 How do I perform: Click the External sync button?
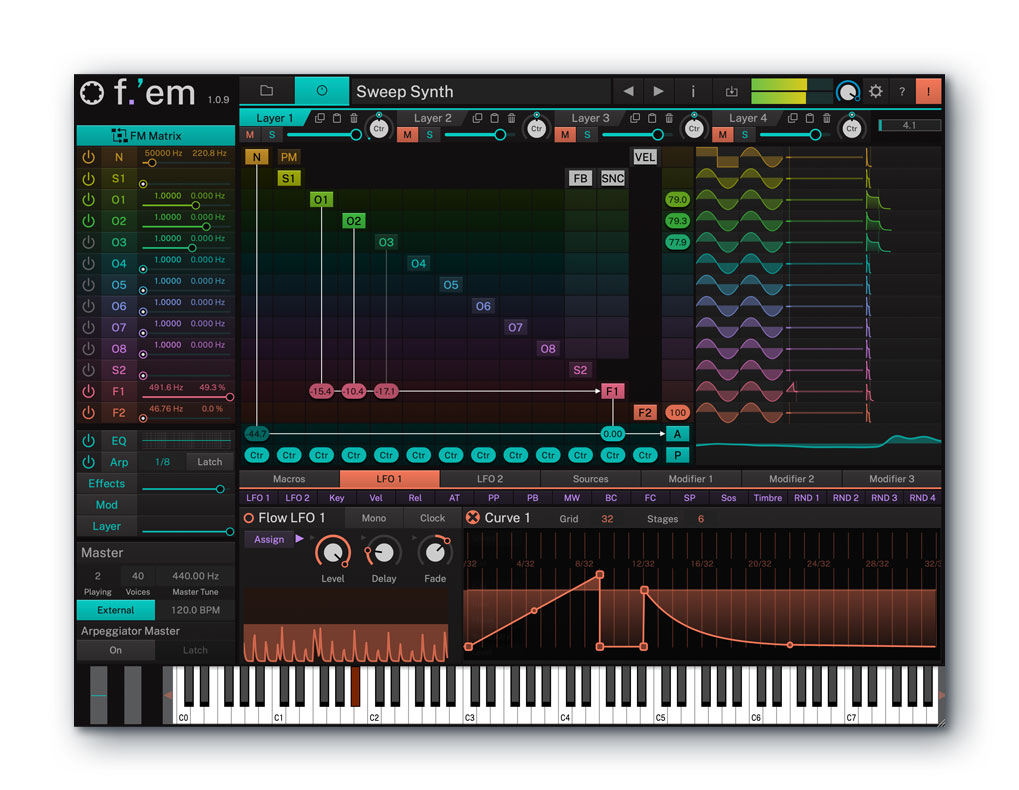116,610
